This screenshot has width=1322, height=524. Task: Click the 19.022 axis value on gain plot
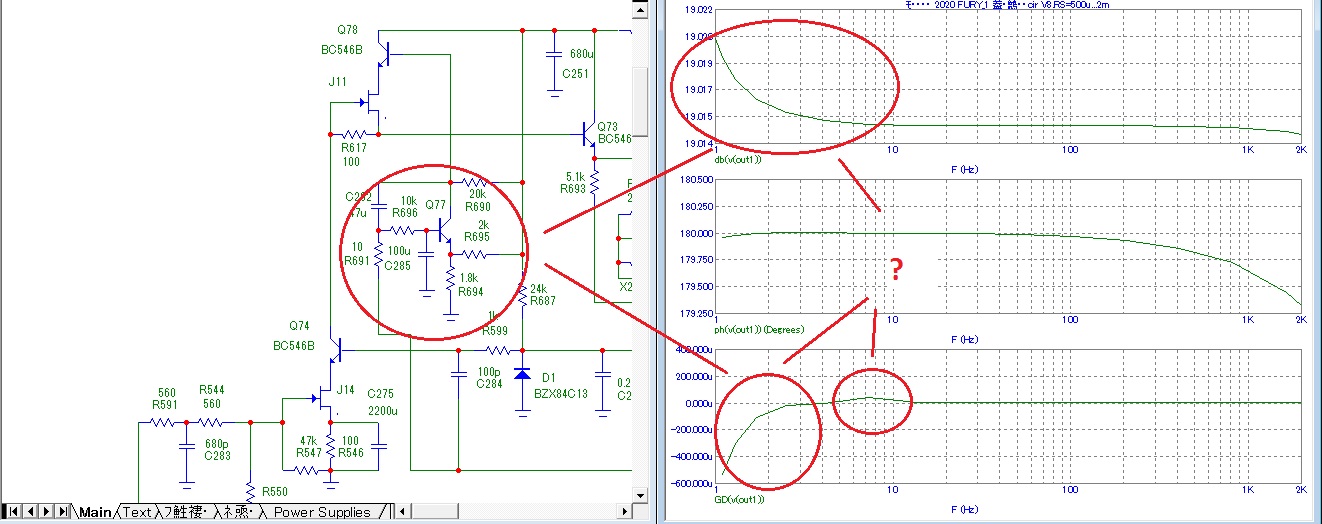pos(698,10)
